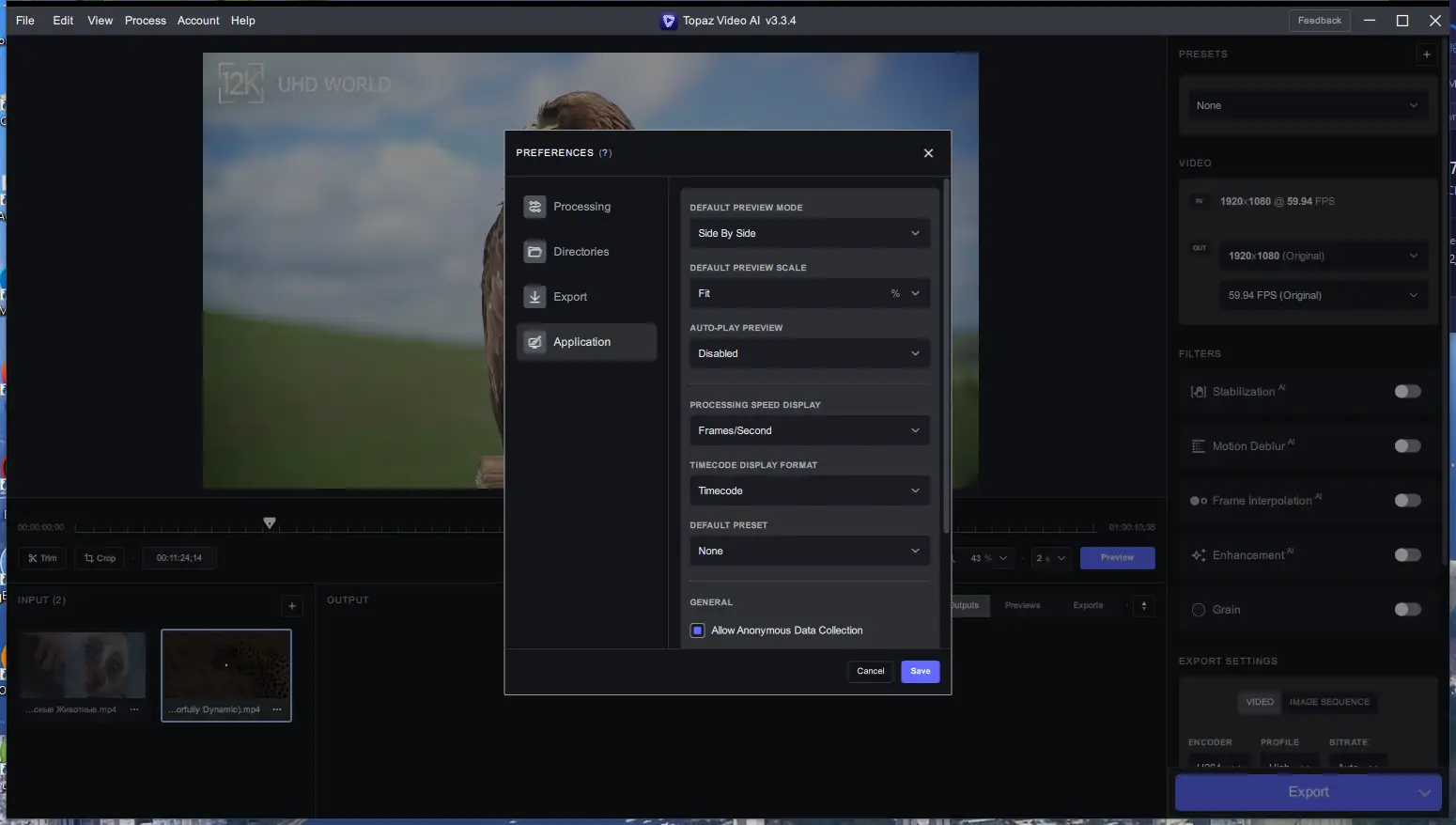Image resolution: width=1456 pixels, height=825 pixels.
Task: Switch to the Exports tab
Action: pos(1088,606)
